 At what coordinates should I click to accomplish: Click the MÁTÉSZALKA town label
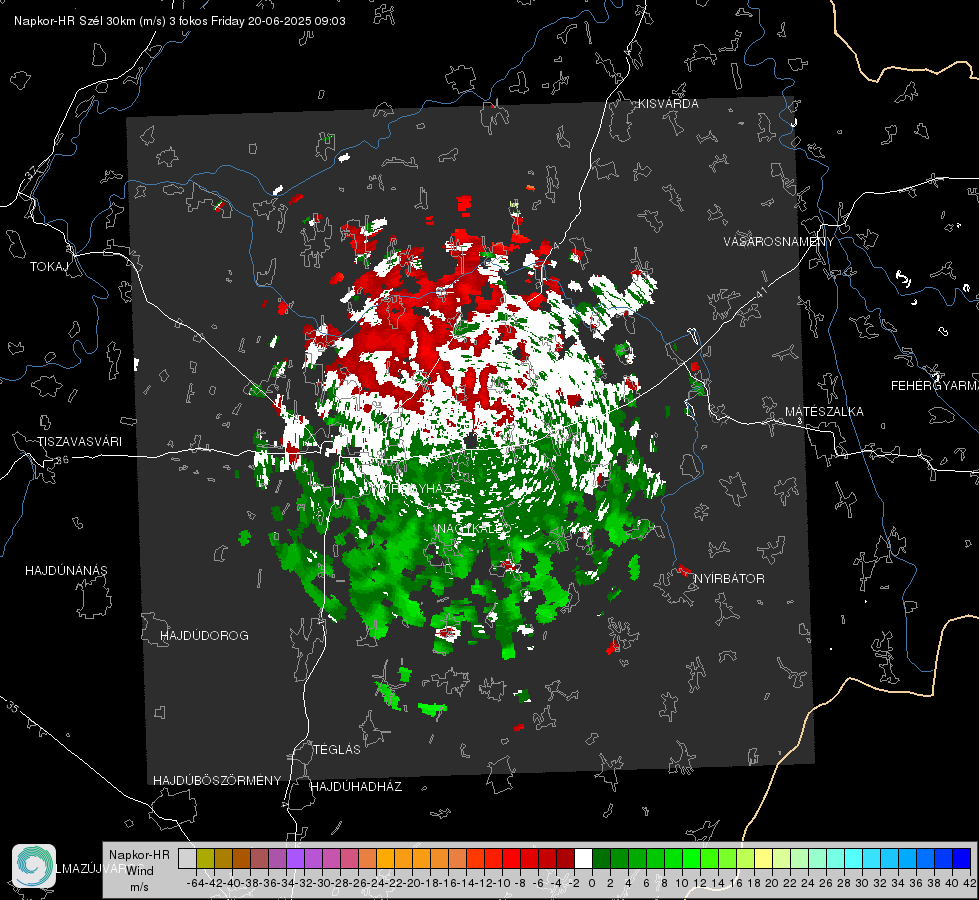tap(824, 412)
